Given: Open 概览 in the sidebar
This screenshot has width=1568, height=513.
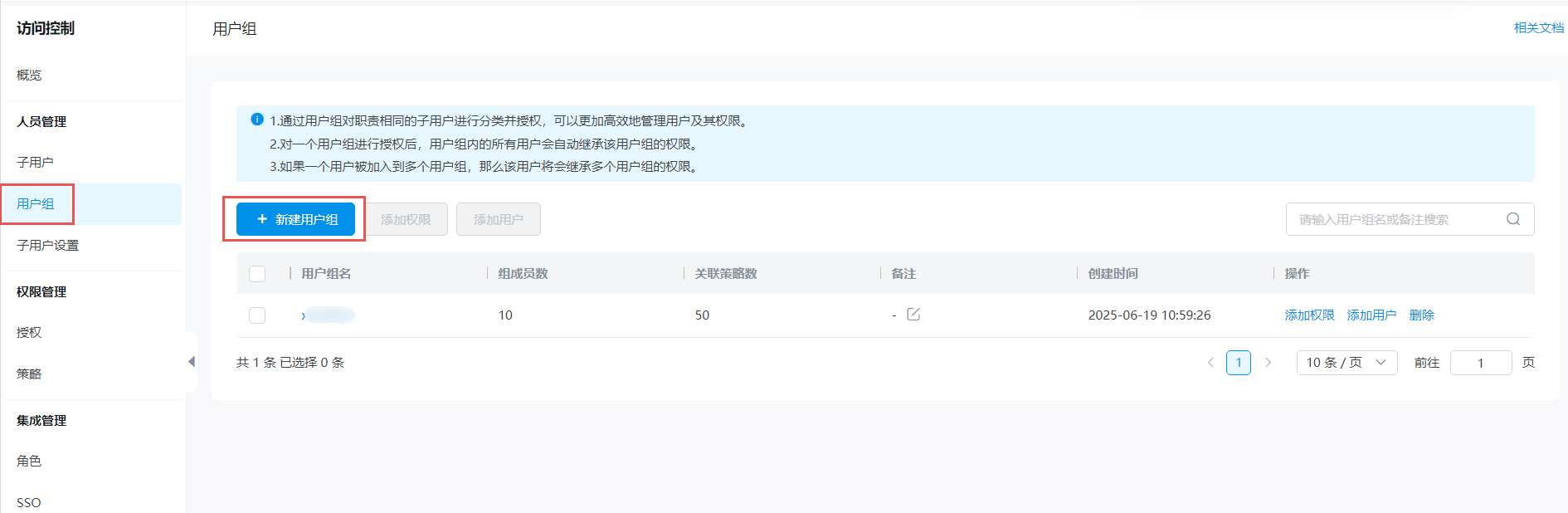Looking at the screenshot, I should click(29, 75).
